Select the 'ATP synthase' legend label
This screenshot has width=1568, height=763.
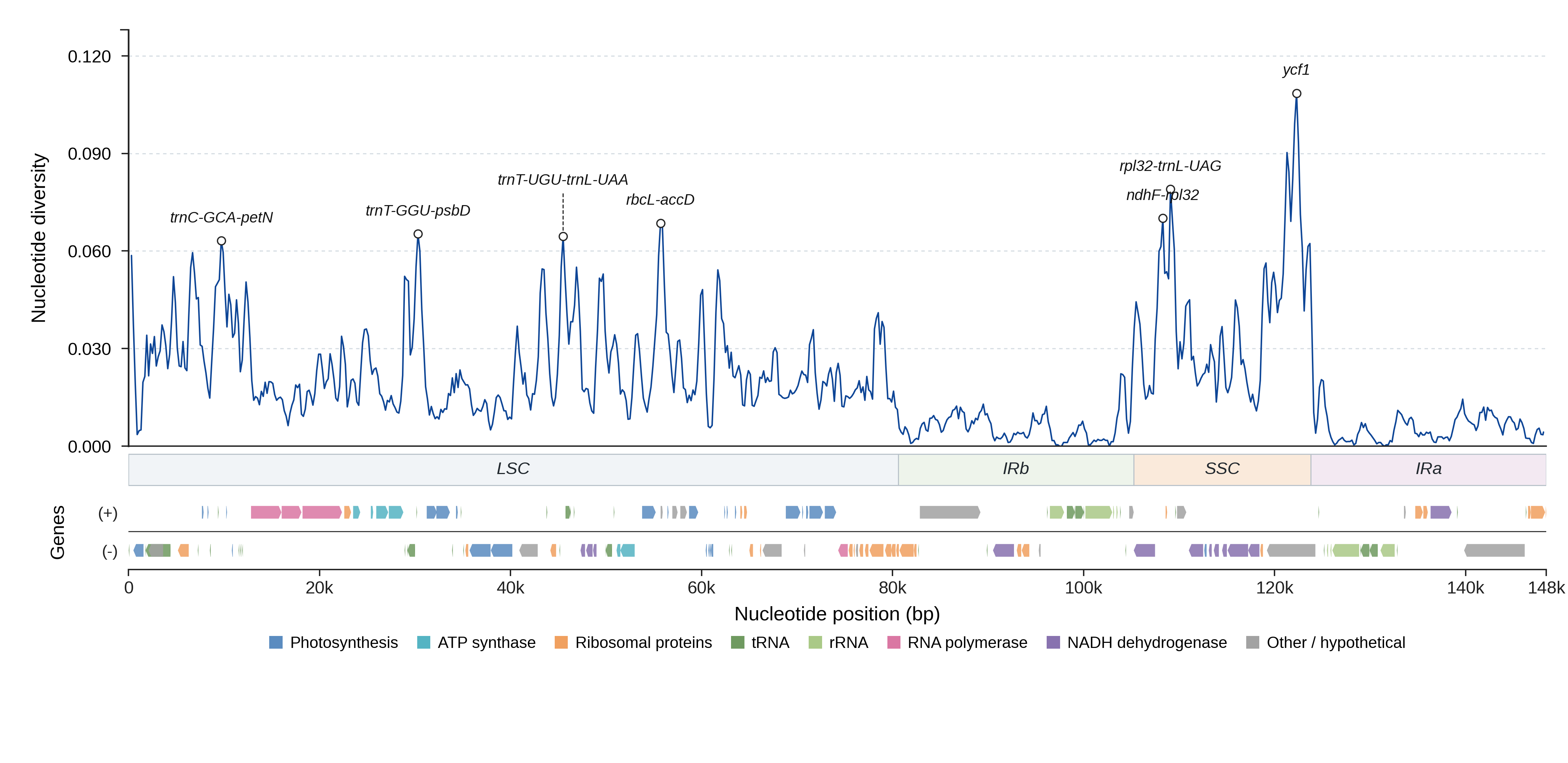487,642
